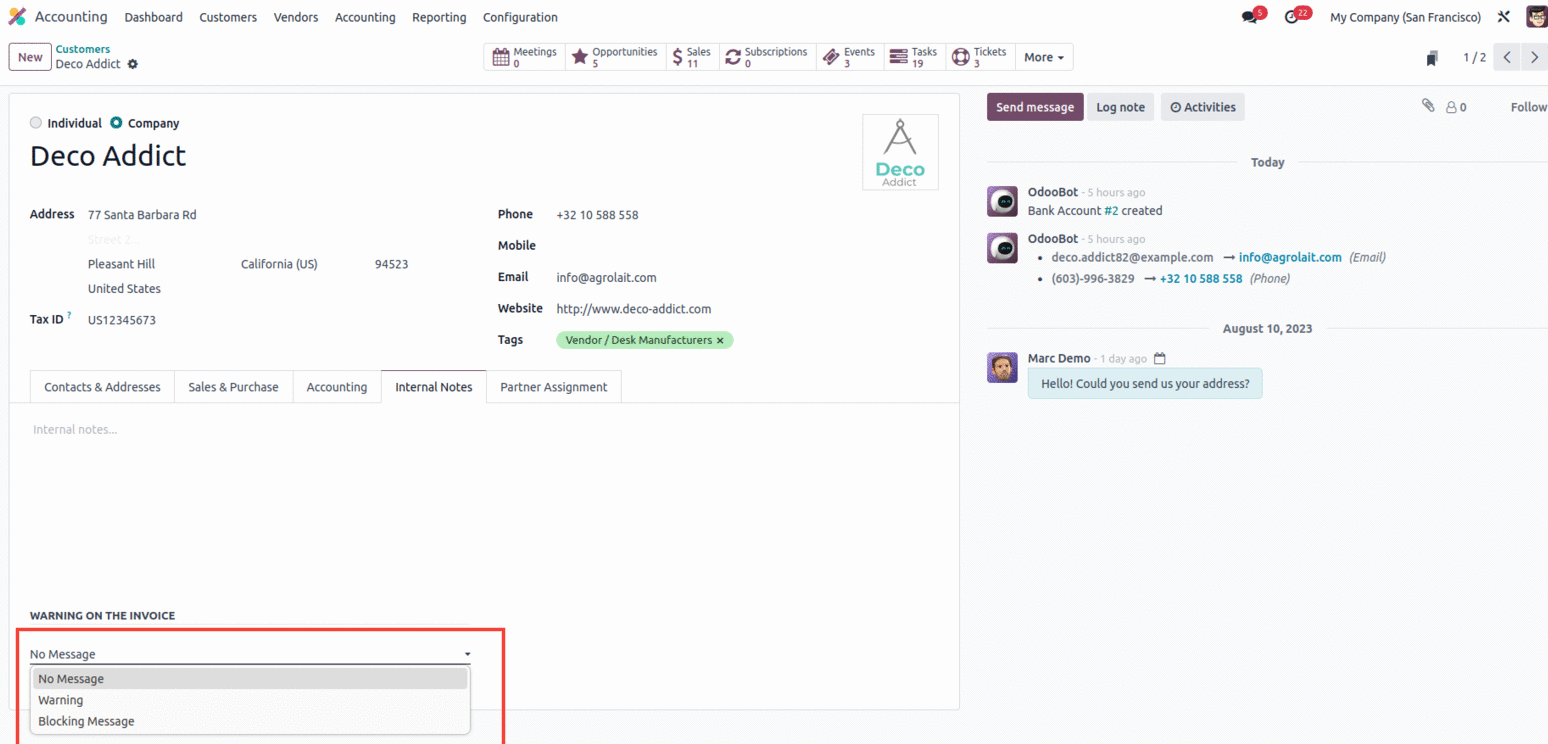
Task: Open the Tasks list button
Action: coord(914,57)
